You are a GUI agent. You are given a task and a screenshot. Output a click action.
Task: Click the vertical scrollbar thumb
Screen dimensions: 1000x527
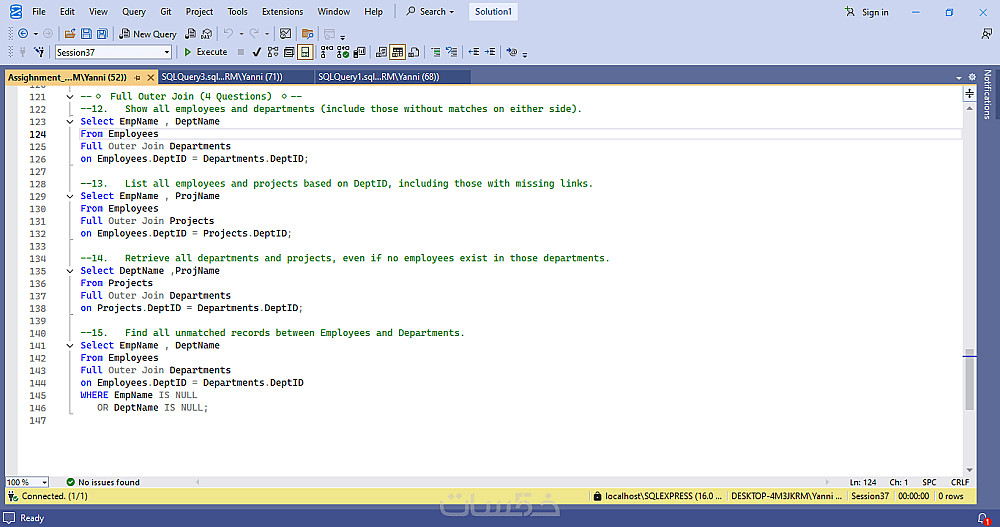pyautogui.click(x=969, y=380)
